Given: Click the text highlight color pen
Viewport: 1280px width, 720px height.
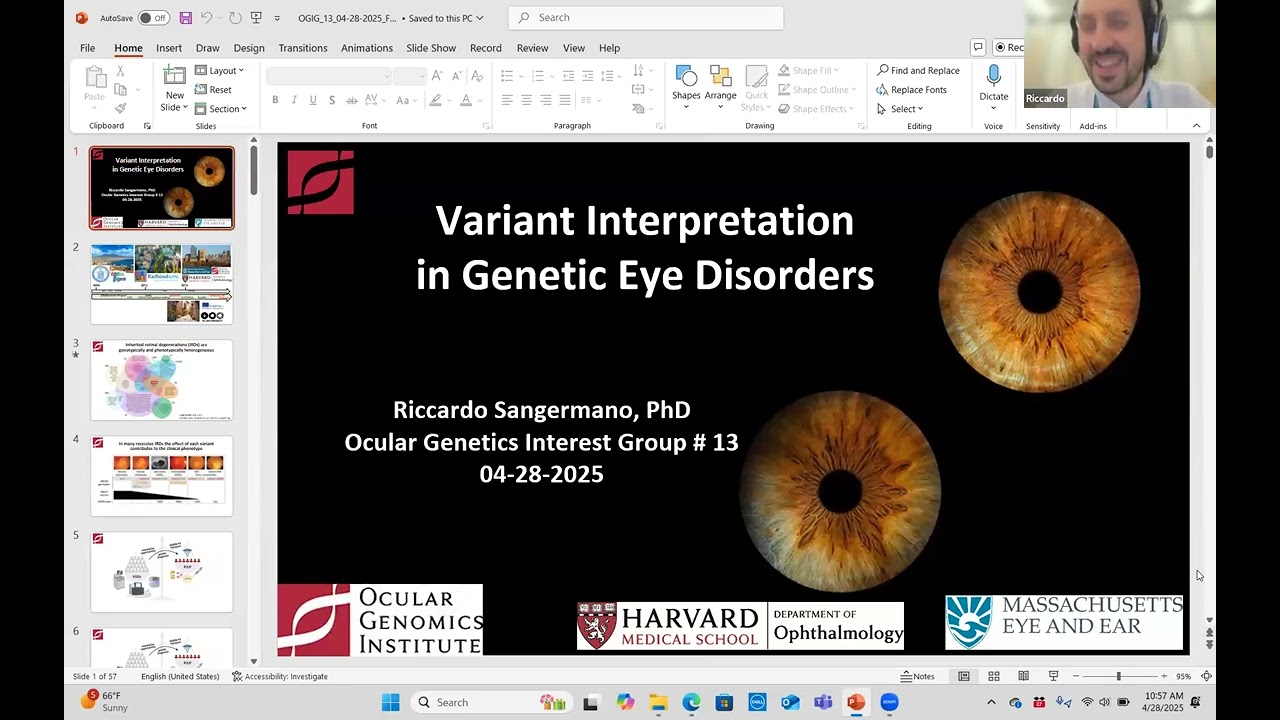Looking at the screenshot, I should (x=435, y=100).
